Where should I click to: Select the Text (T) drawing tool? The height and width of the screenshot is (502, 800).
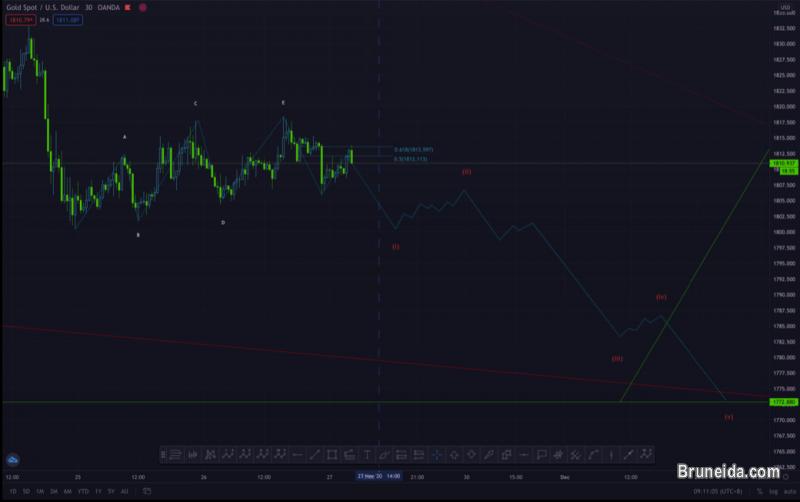pos(367,455)
